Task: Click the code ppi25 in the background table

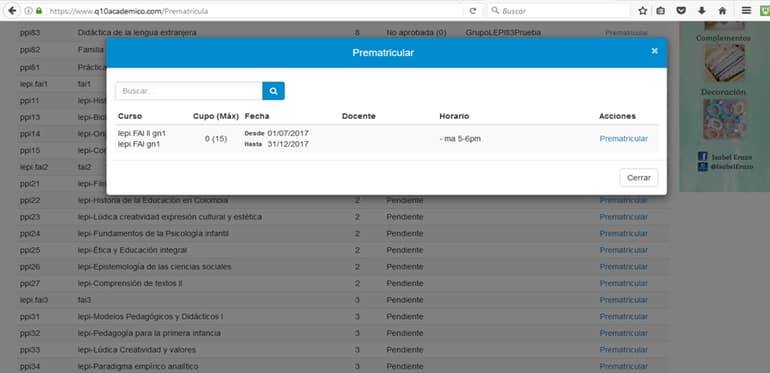Action: point(30,250)
